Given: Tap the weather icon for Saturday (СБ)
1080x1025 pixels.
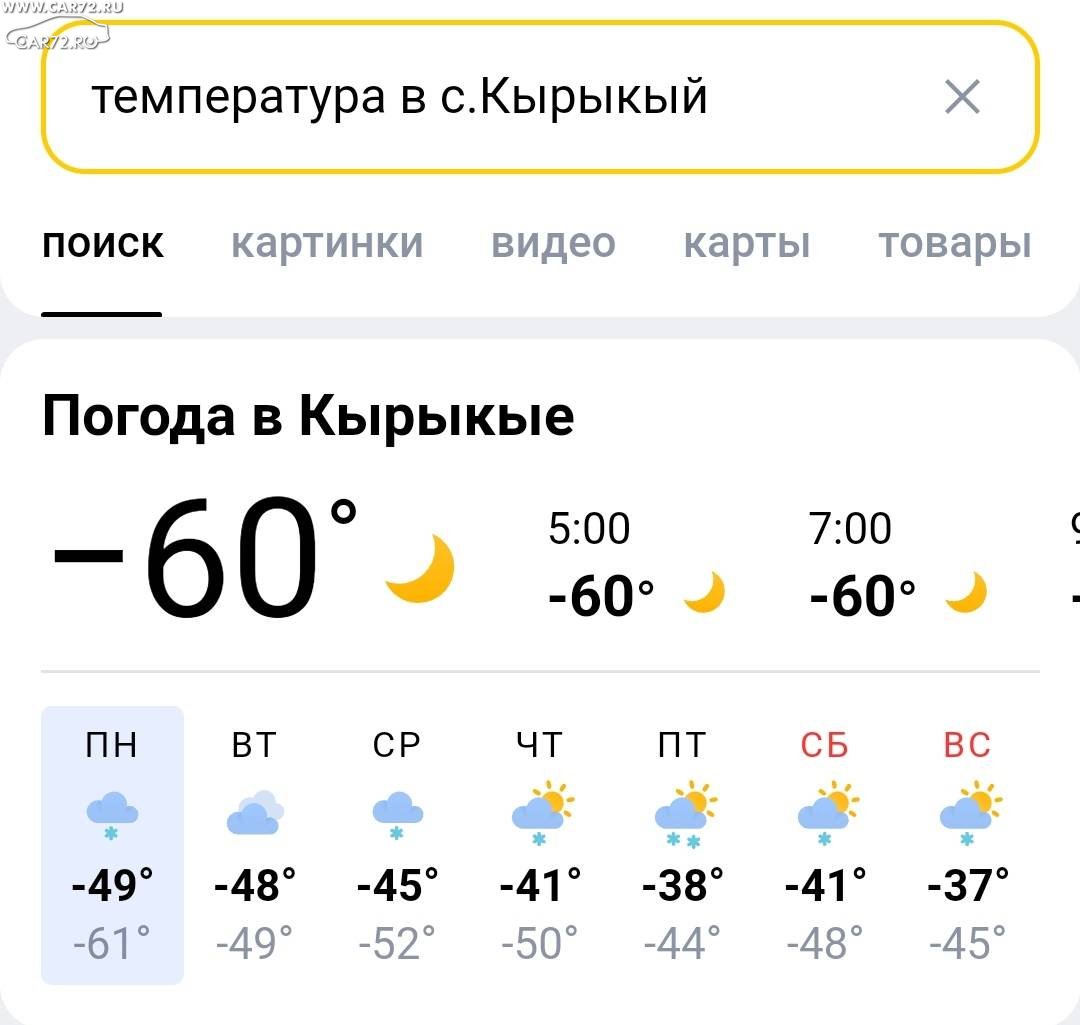Looking at the screenshot, I should [x=828, y=813].
